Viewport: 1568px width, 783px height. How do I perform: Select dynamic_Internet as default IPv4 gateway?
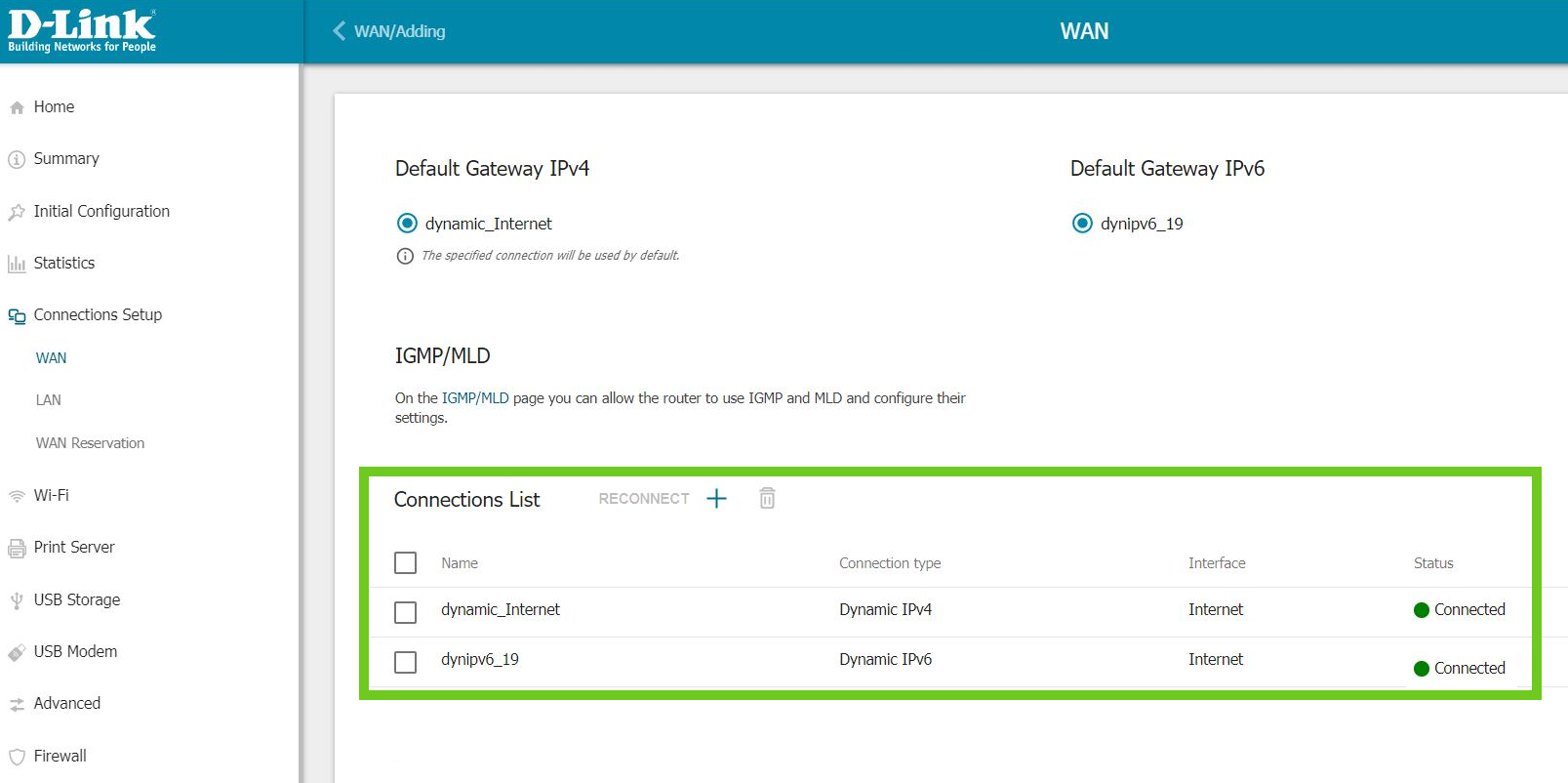tap(407, 224)
